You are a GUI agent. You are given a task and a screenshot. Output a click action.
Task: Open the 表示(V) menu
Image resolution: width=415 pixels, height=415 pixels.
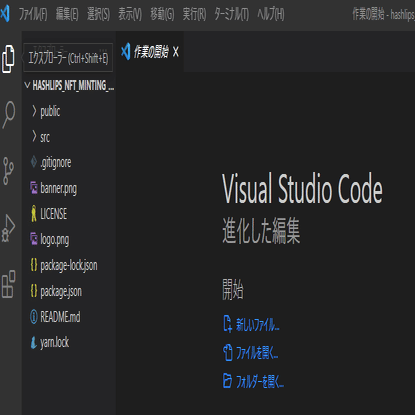click(x=130, y=14)
